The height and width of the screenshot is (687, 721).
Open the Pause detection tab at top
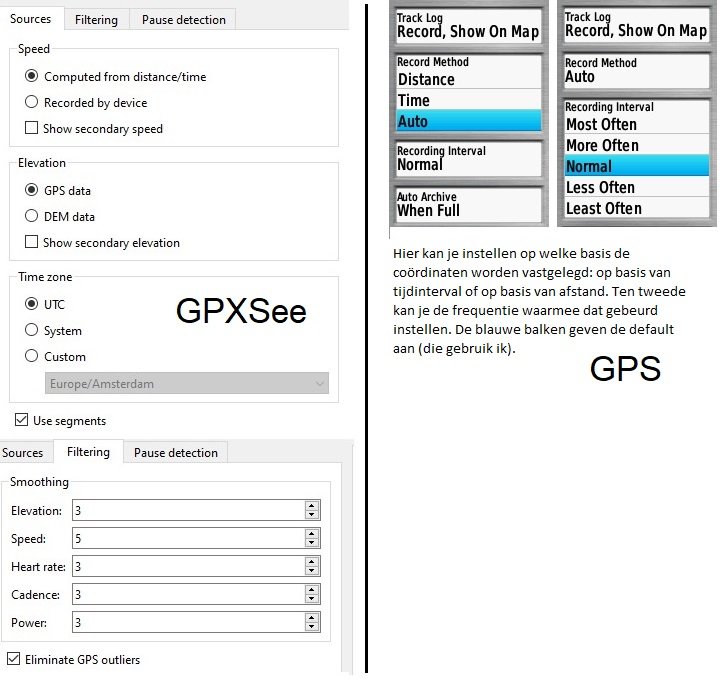click(x=183, y=19)
